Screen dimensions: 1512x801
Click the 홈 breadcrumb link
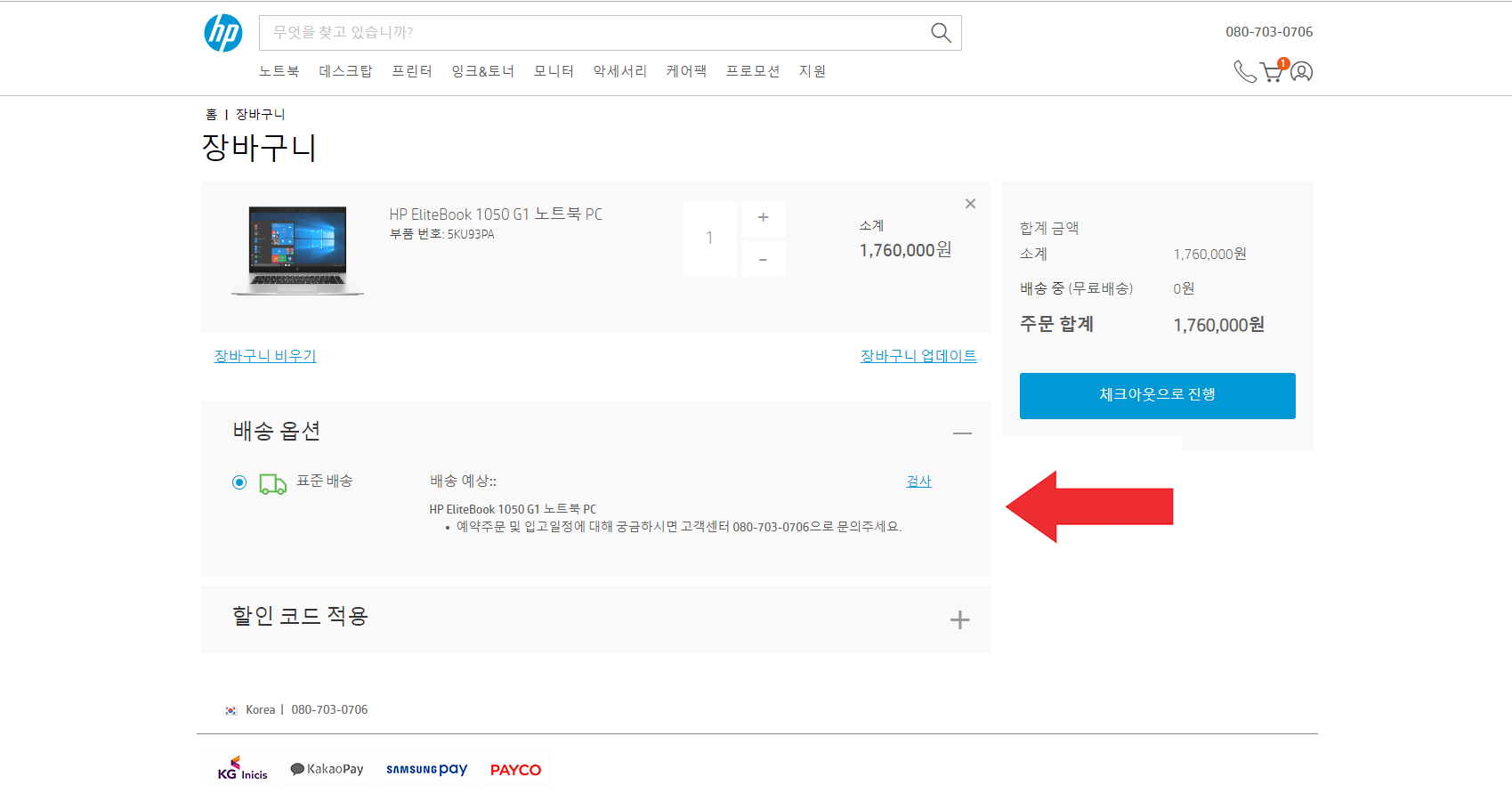211,115
